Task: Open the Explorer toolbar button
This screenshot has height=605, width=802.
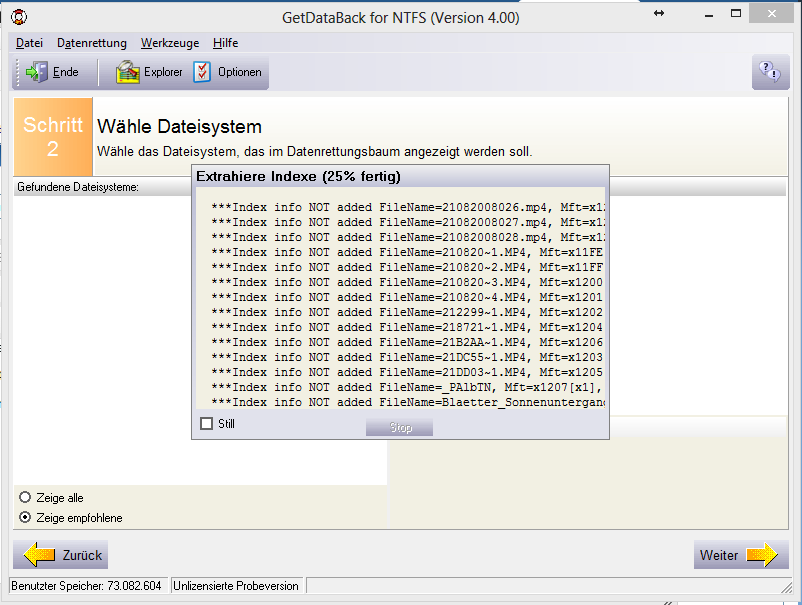Action: [149, 72]
